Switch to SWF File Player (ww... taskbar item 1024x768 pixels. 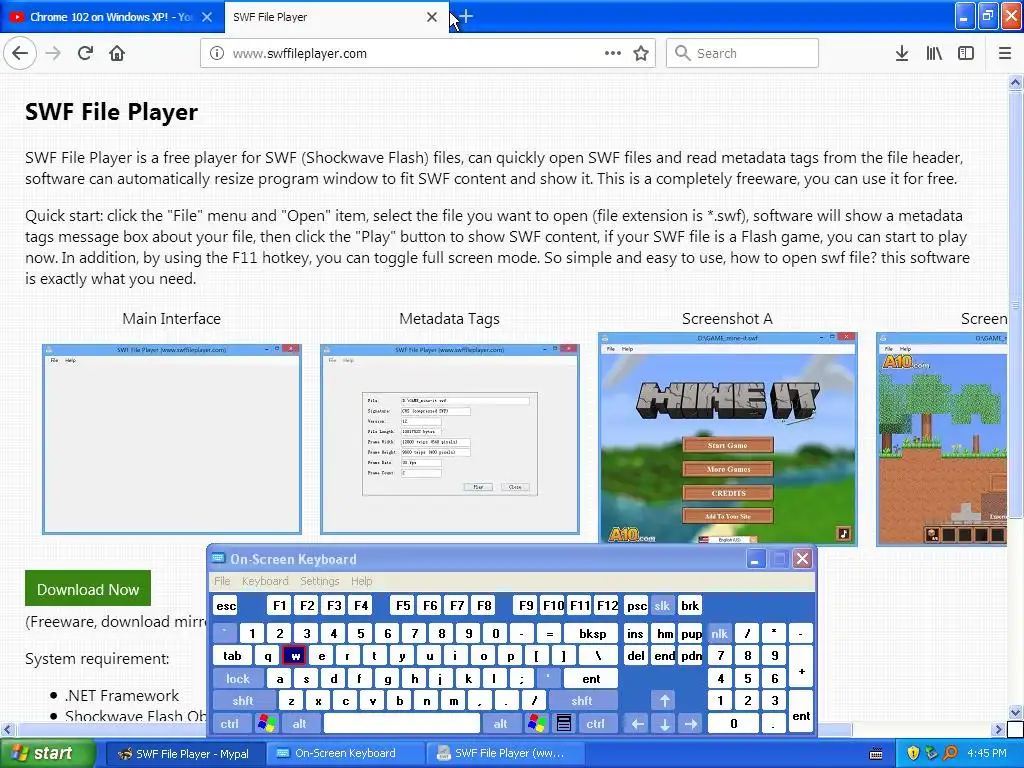point(506,753)
